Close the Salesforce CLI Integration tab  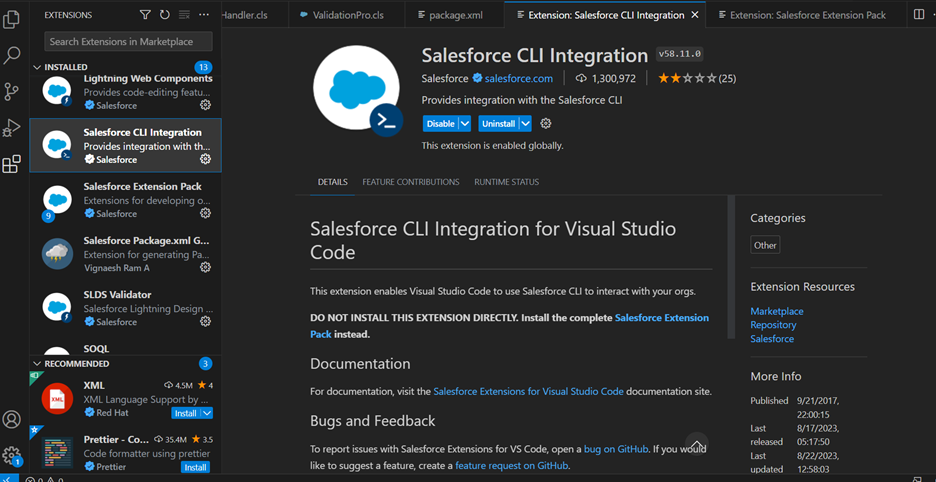pos(694,15)
